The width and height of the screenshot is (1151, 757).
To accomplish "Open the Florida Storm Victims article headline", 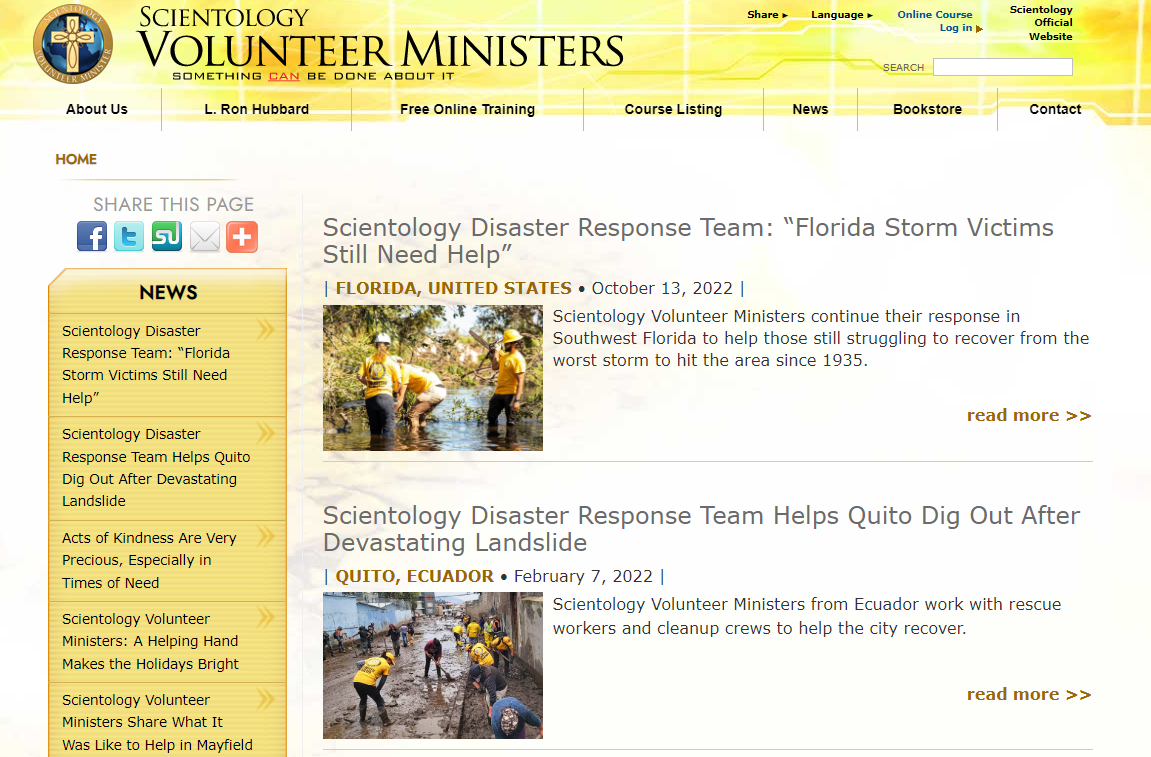I will 688,241.
